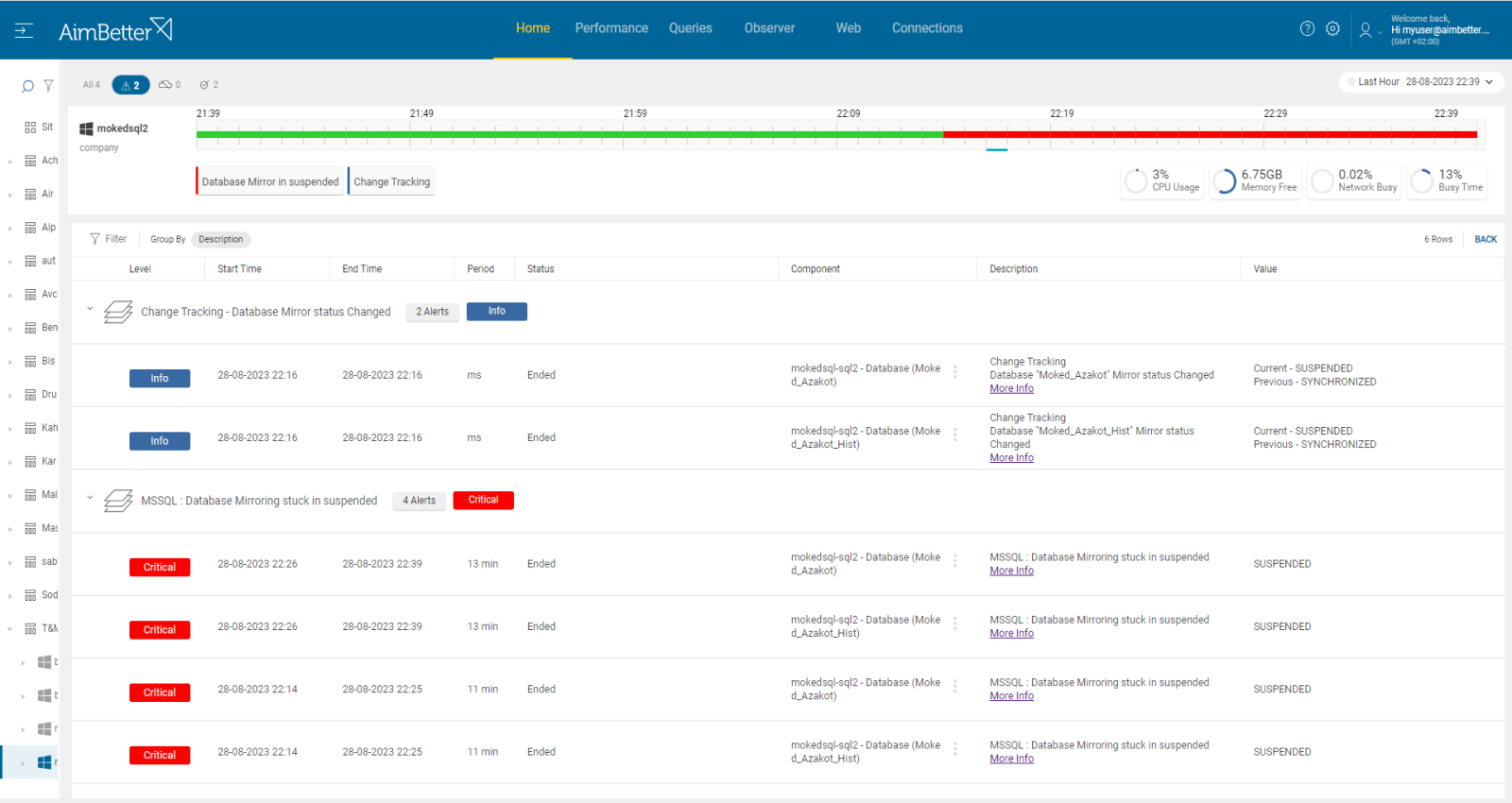The image size is (1512, 803).
Task: Click the AimBetter logo
Action: click(115, 30)
